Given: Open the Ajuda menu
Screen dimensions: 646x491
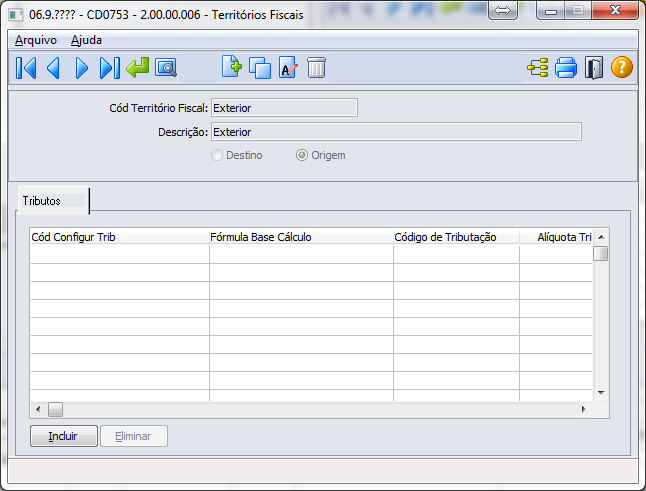Looking at the screenshot, I should [86, 40].
